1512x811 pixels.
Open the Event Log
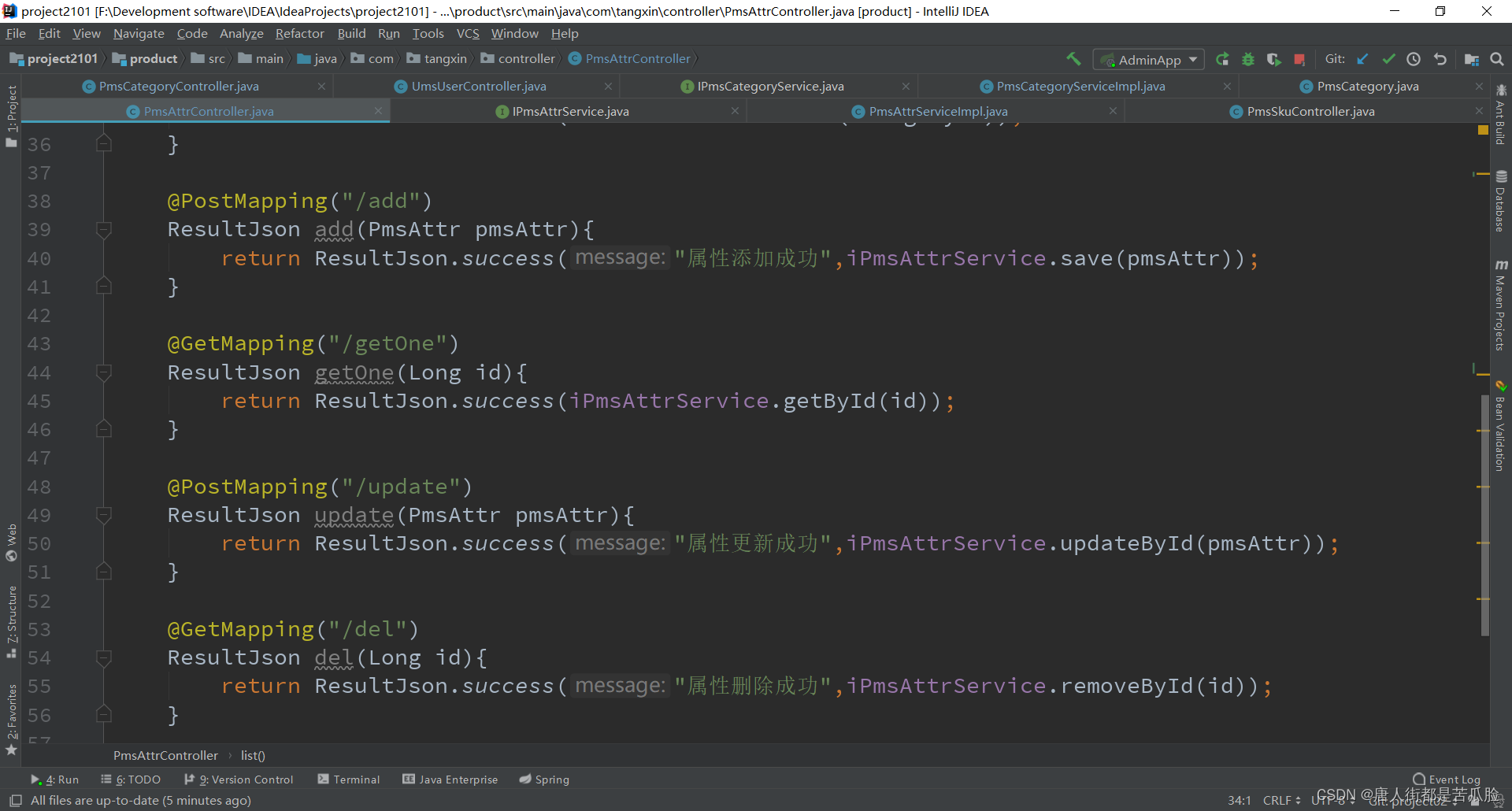tap(1447, 780)
